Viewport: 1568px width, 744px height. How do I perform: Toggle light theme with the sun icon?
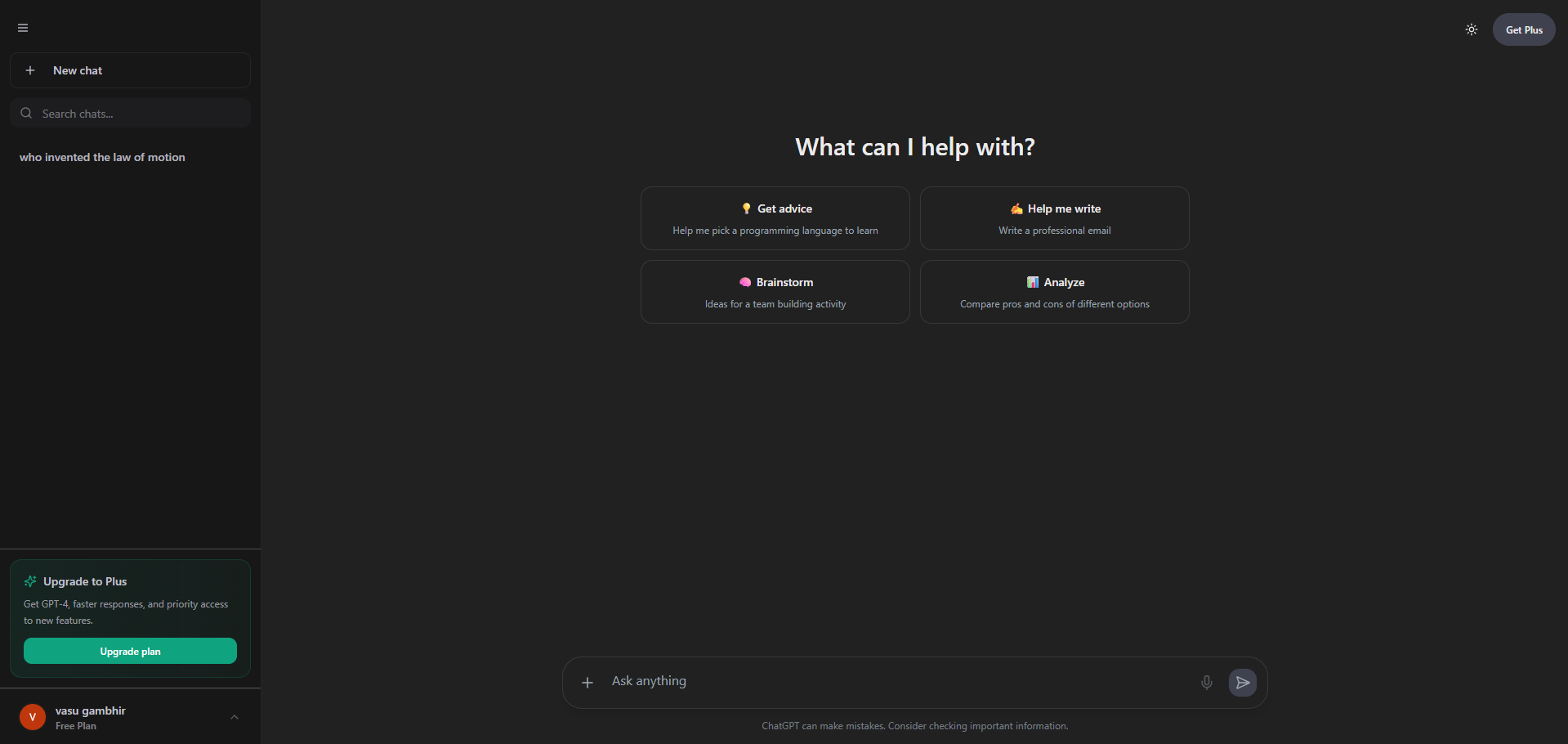point(1472,29)
